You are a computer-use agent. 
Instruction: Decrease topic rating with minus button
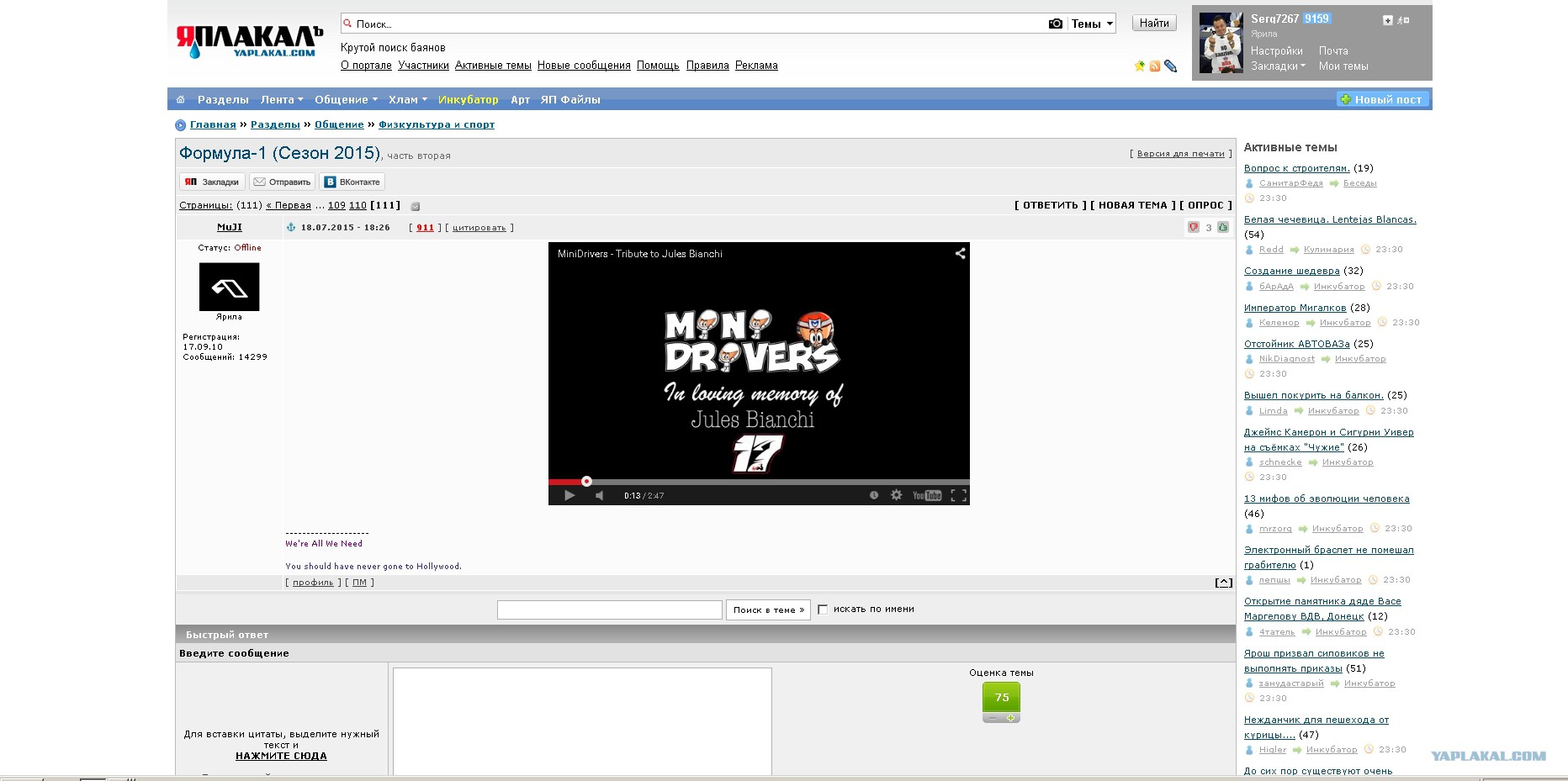993,718
